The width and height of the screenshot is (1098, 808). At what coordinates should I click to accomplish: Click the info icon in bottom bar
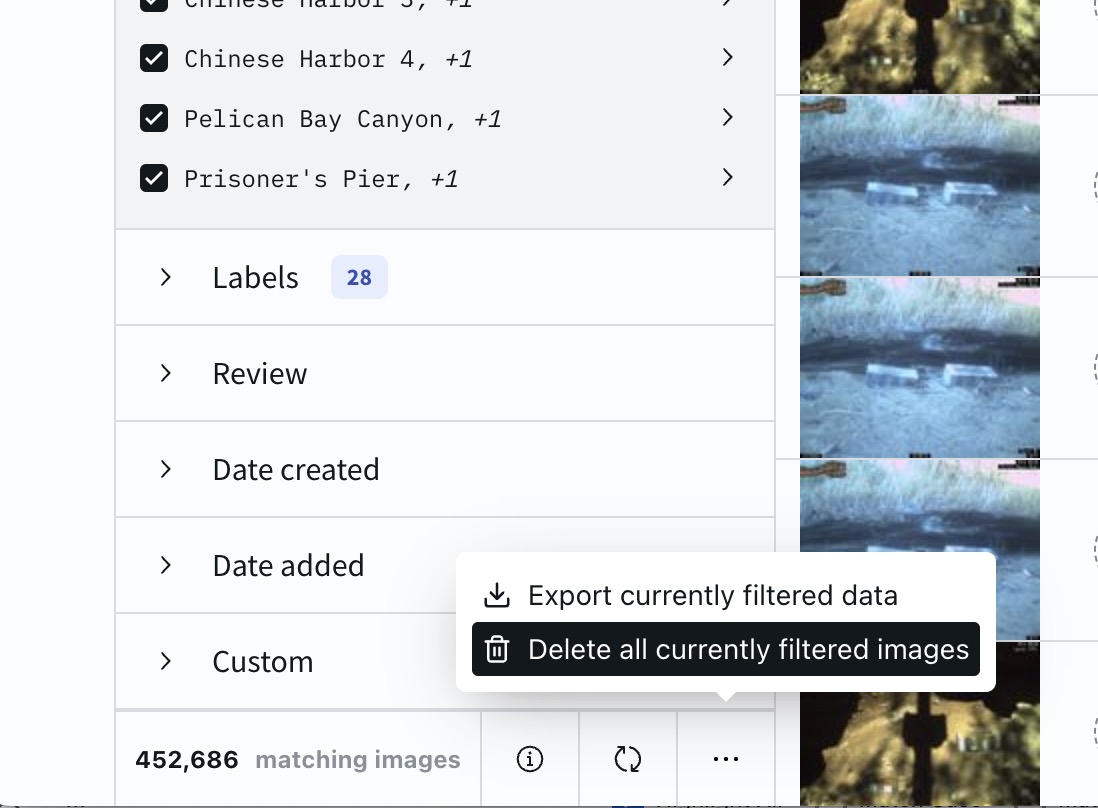coord(529,760)
